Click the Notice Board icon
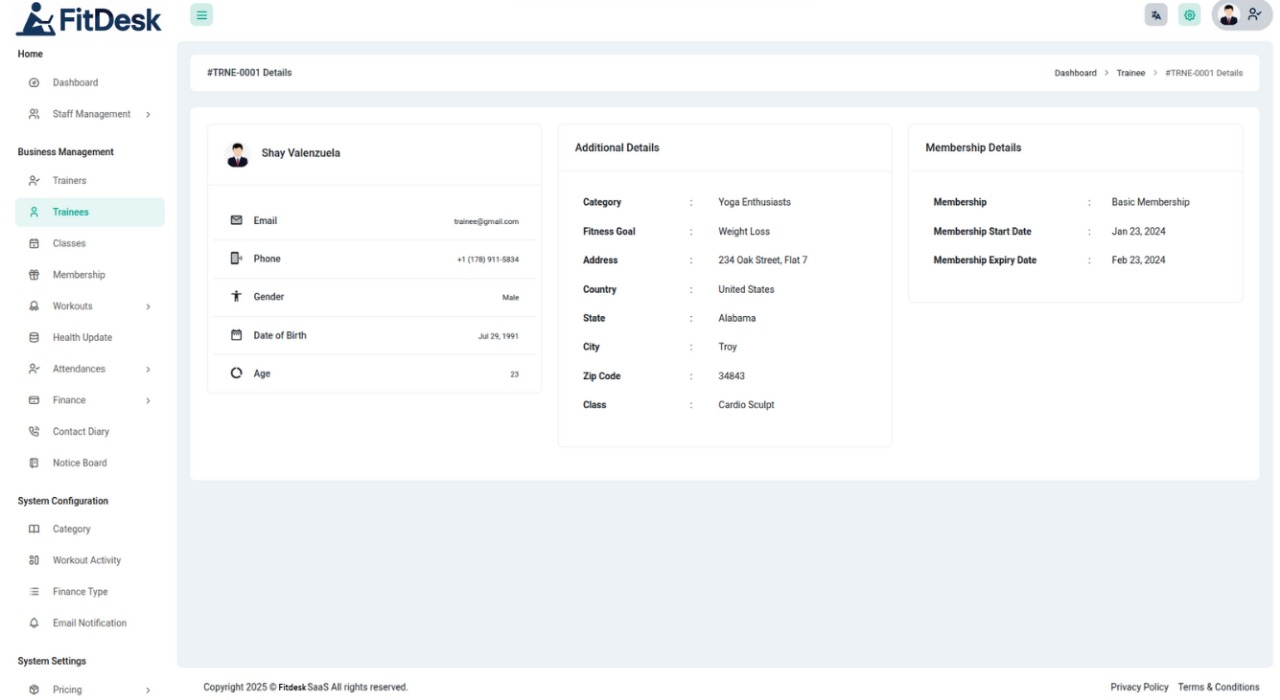Image resolution: width=1280 pixels, height=700 pixels. tap(34, 463)
